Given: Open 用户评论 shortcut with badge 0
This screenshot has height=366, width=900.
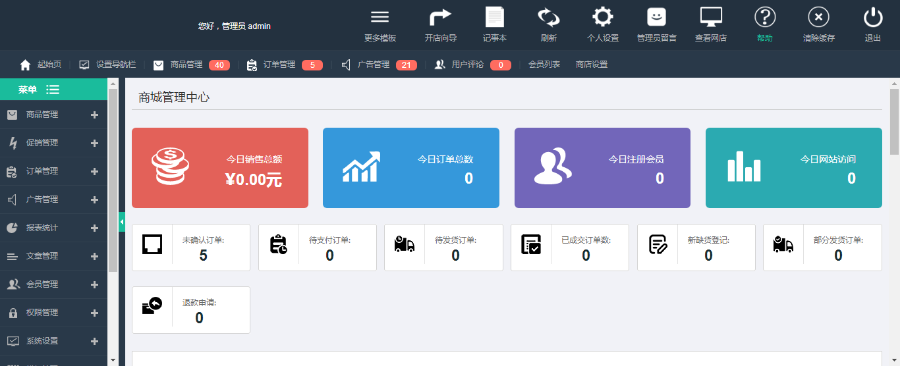Looking at the screenshot, I should click(472, 65).
